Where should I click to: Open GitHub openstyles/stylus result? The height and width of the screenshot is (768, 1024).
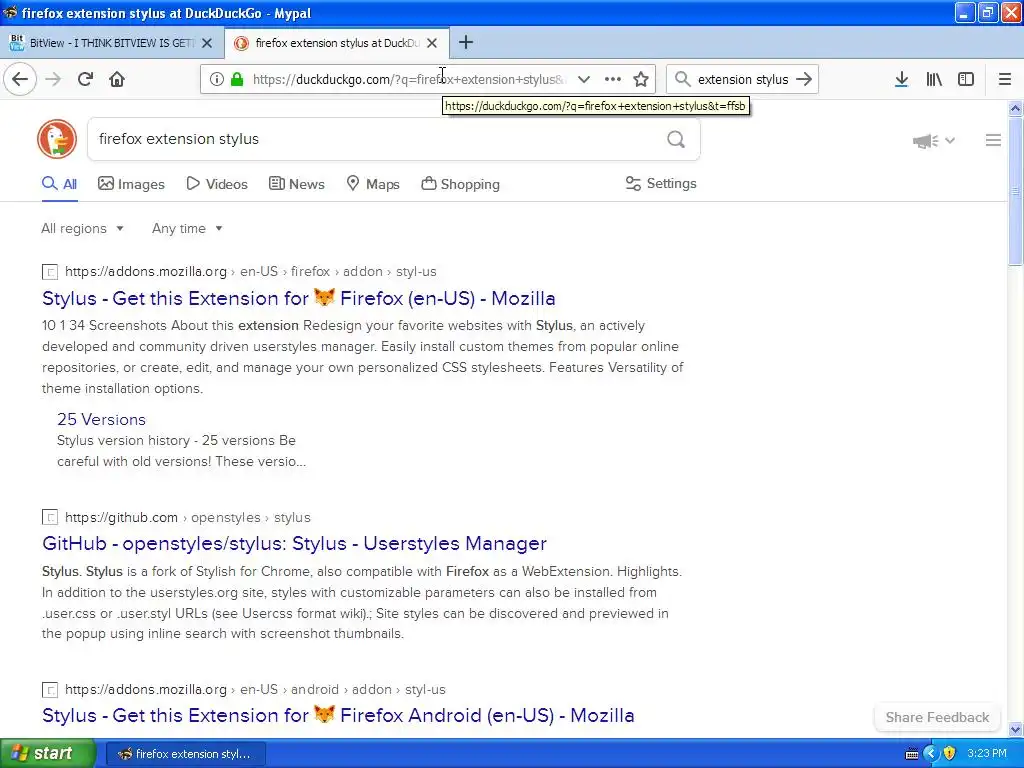click(295, 543)
